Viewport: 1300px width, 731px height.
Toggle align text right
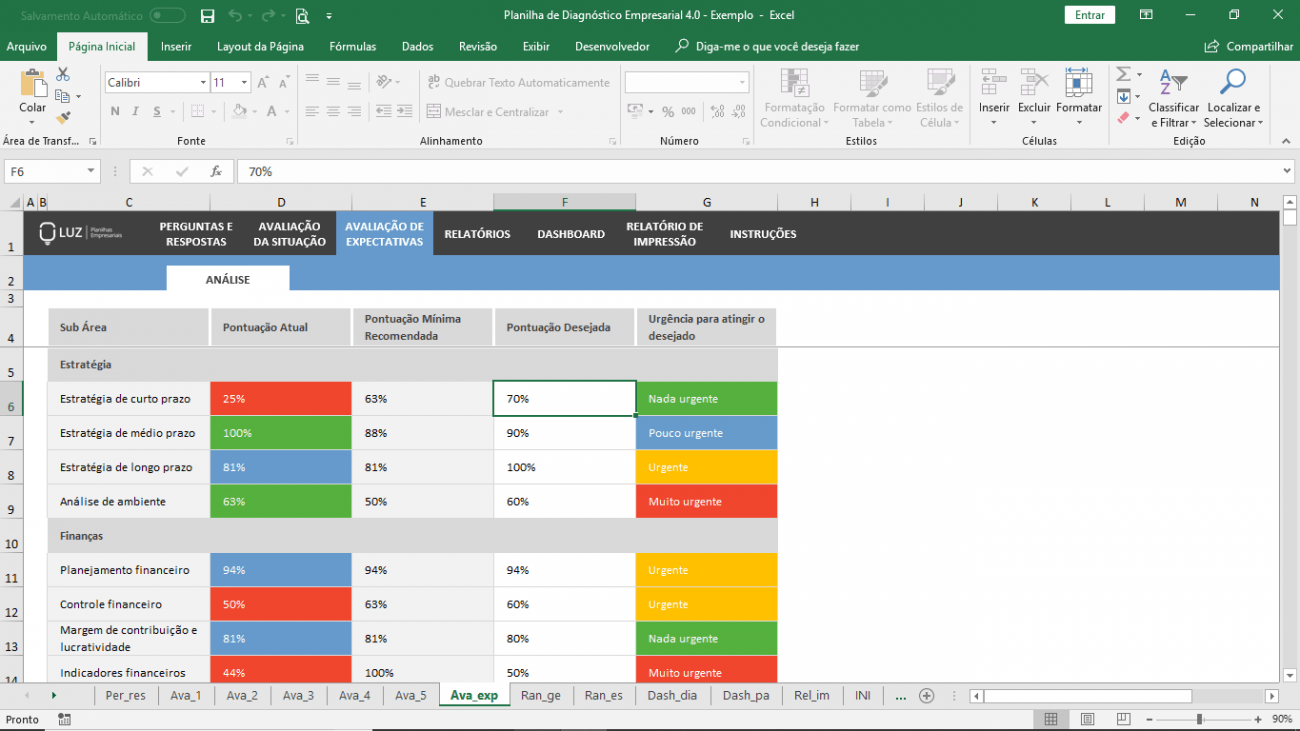coord(353,112)
